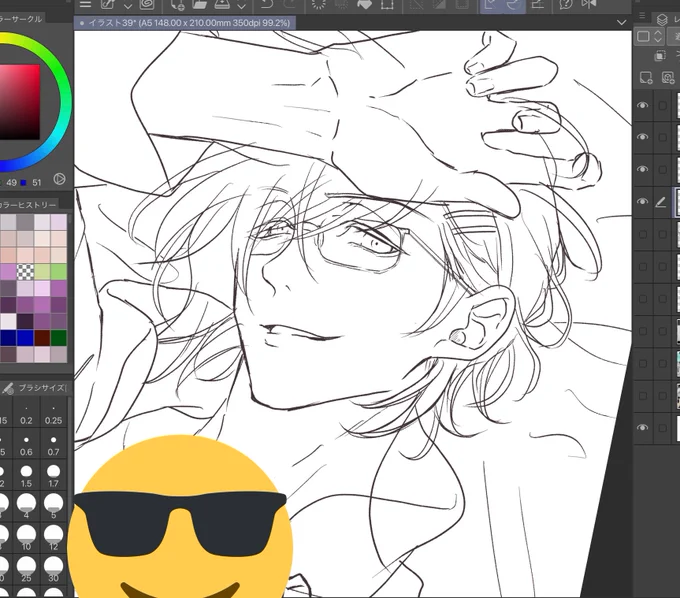The width and height of the screenshot is (680, 598).
Task: Select brush size 1.5
Action: [26, 476]
